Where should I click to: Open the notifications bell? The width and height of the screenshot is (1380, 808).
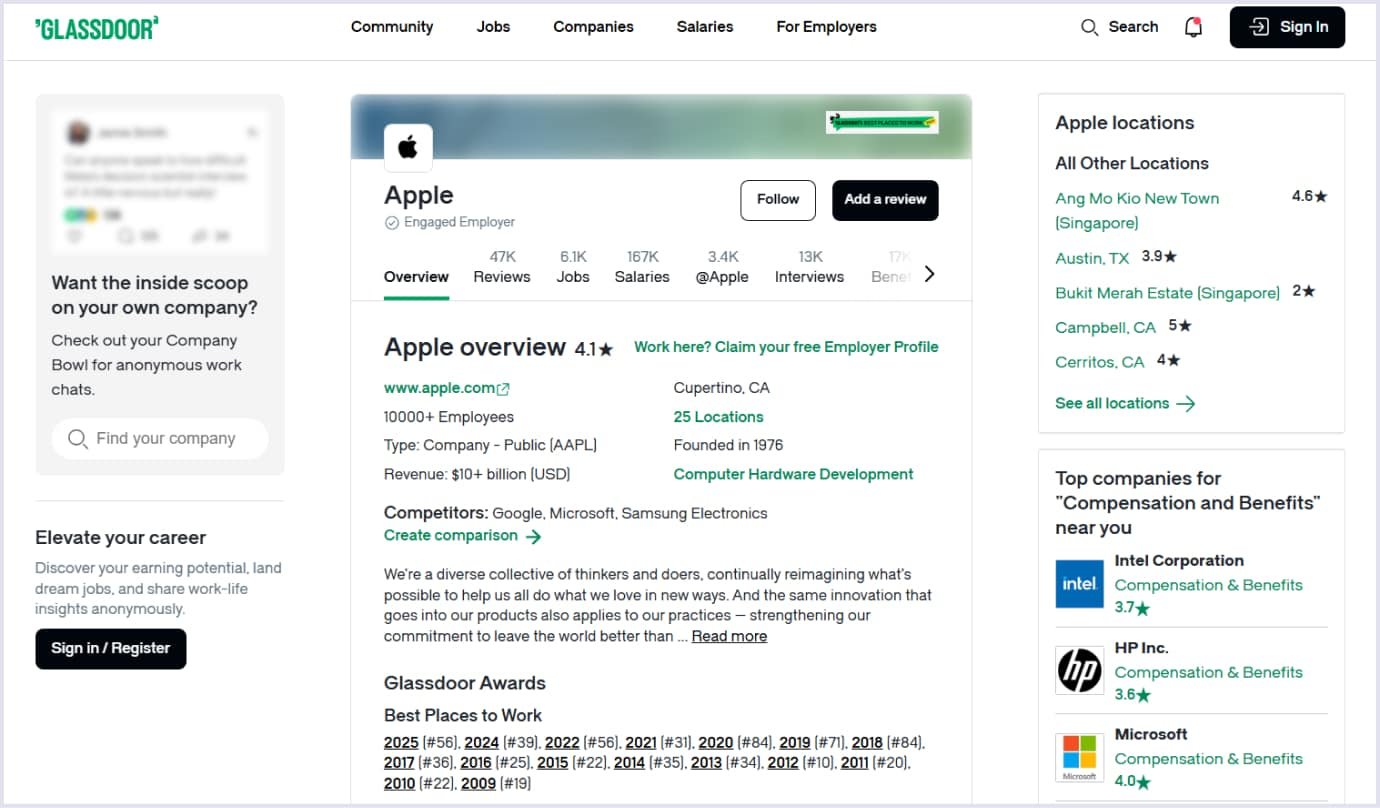pyautogui.click(x=1193, y=27)
